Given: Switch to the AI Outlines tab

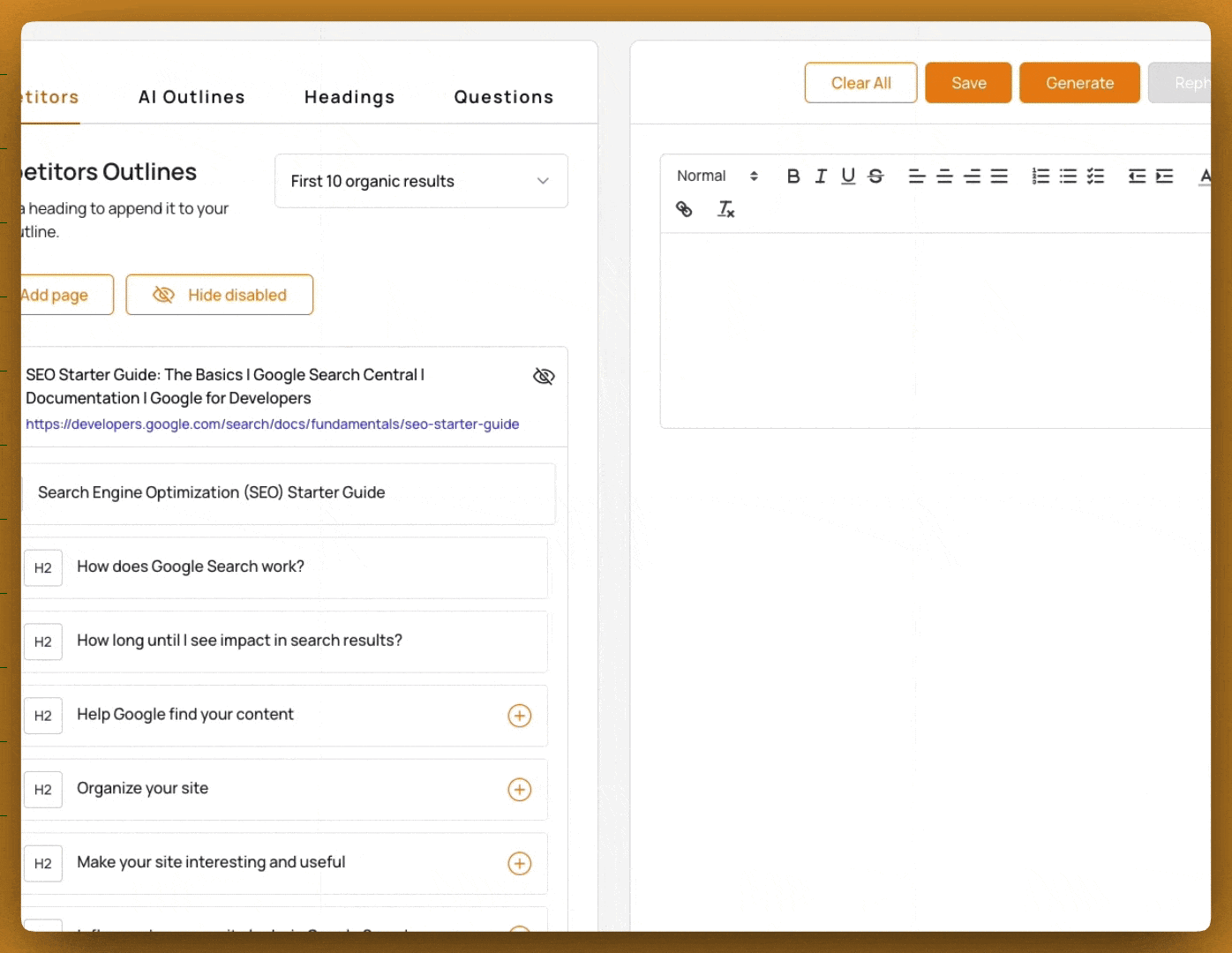Looking at the screenshot, I should click(192, 97).
